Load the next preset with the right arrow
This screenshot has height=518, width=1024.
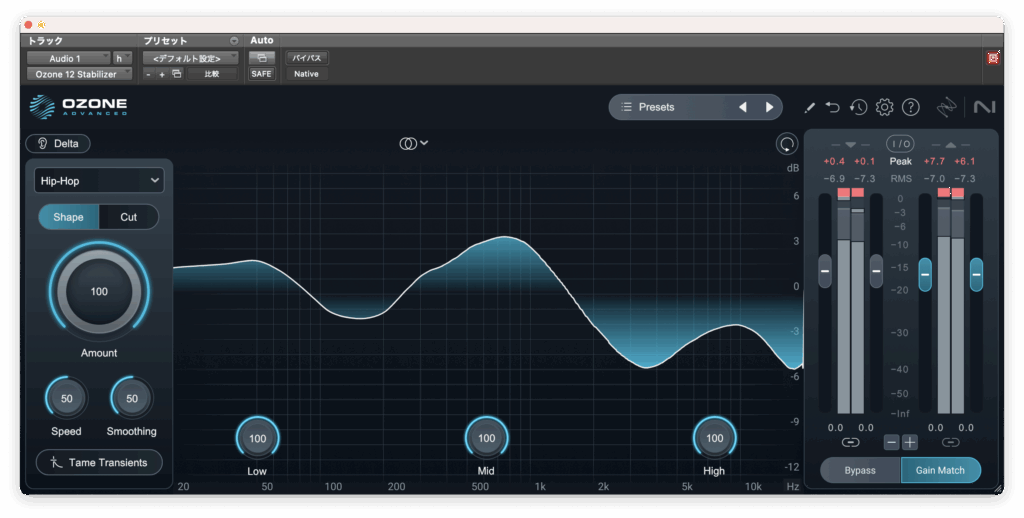coord(769,107)
